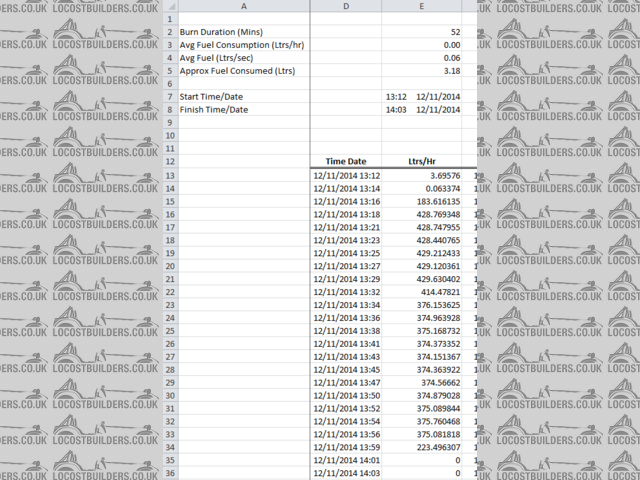
Task: Select the cell '12/11/2014 13:32'
Action: coord(346,292)
